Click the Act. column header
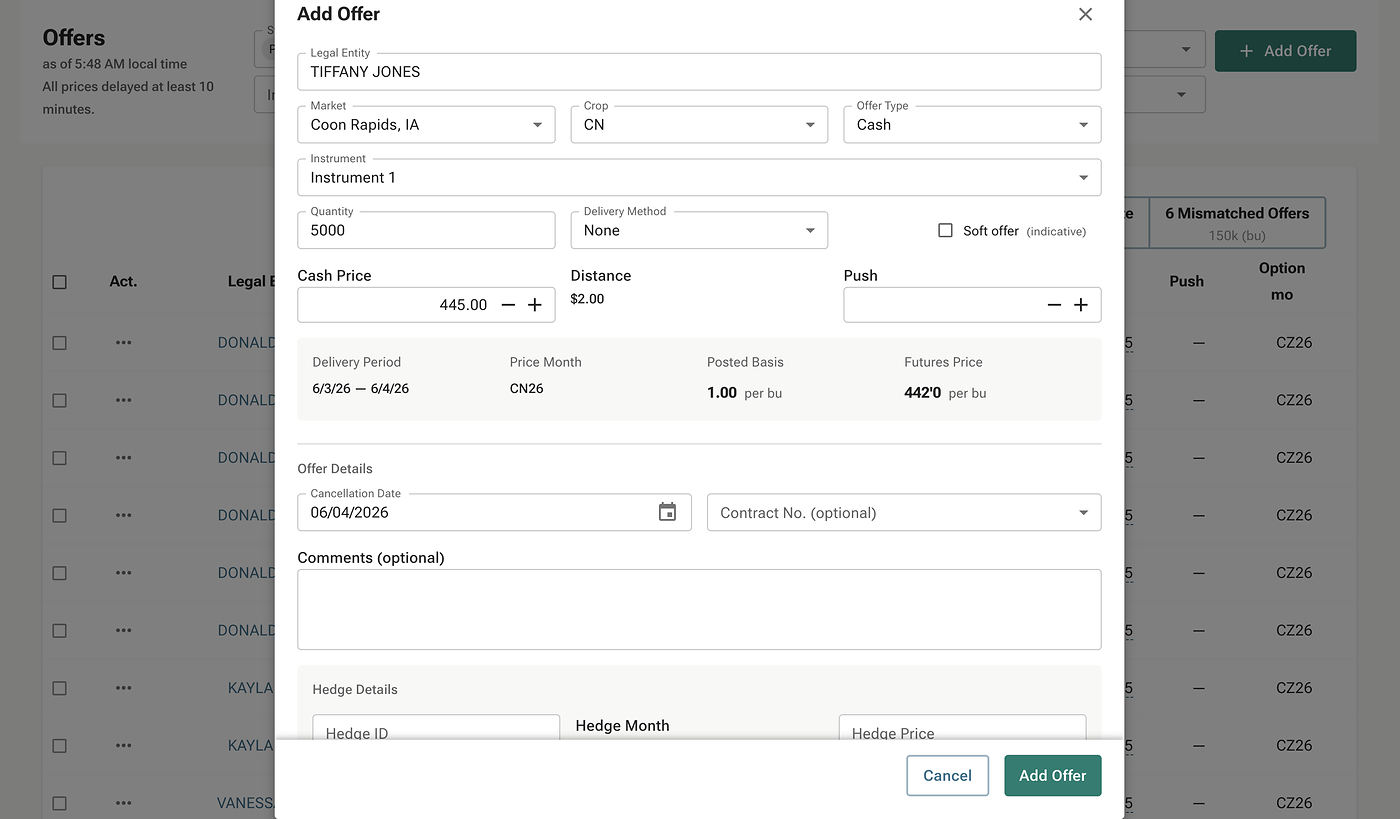 pyautogui.click(x=123, y=281)
